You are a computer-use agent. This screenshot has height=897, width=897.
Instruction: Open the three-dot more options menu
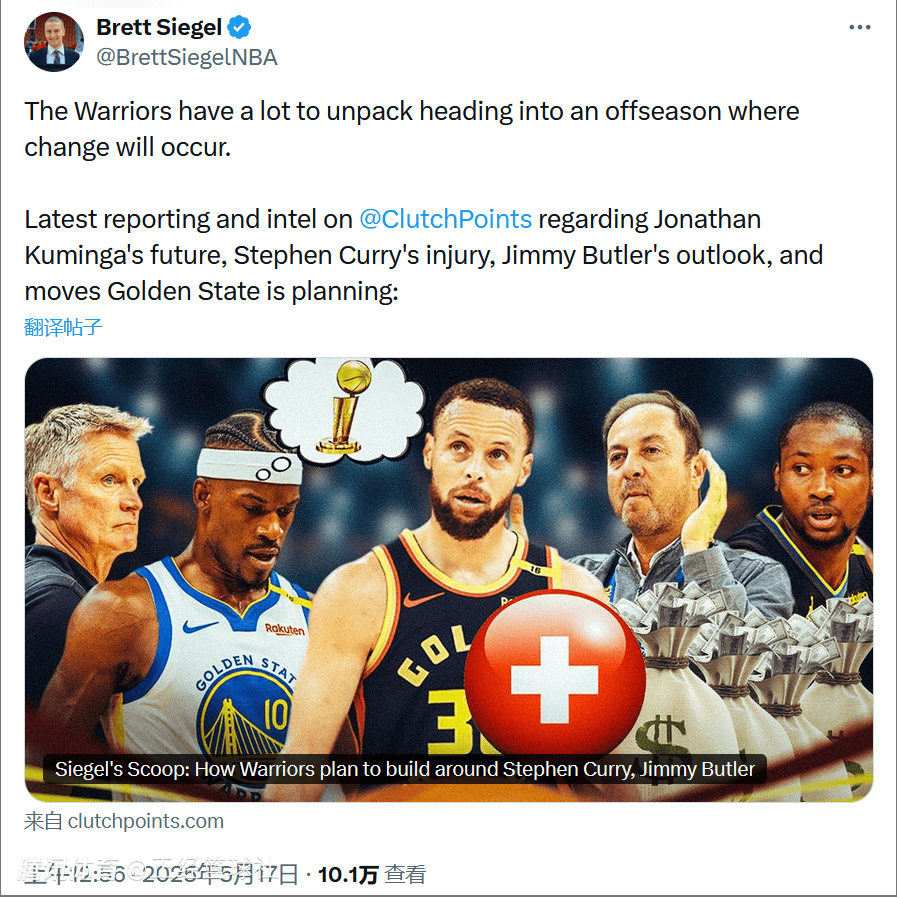point(859,27)
